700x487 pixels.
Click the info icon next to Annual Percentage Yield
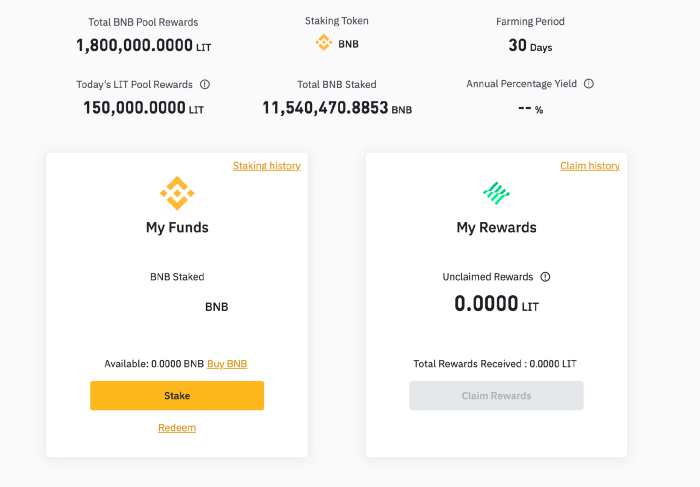[x=589, y=83]
